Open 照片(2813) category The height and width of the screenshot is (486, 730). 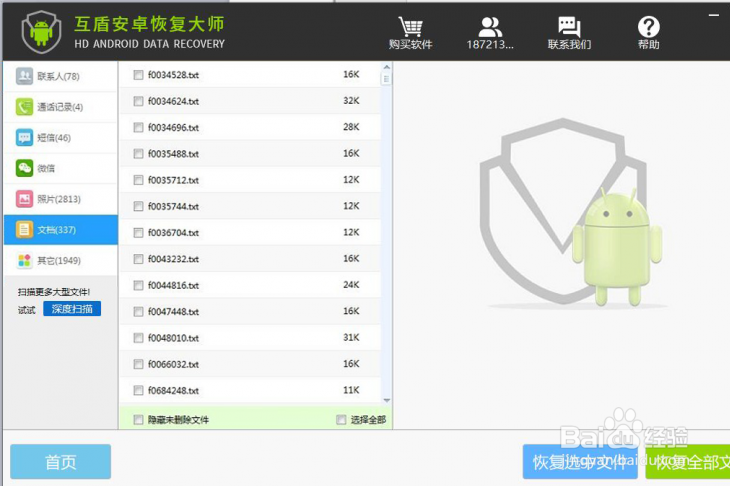61,199
